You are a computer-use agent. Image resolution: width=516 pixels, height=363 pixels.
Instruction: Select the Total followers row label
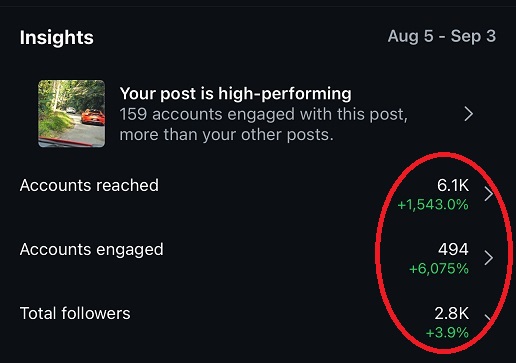click(x=75, y=313)
